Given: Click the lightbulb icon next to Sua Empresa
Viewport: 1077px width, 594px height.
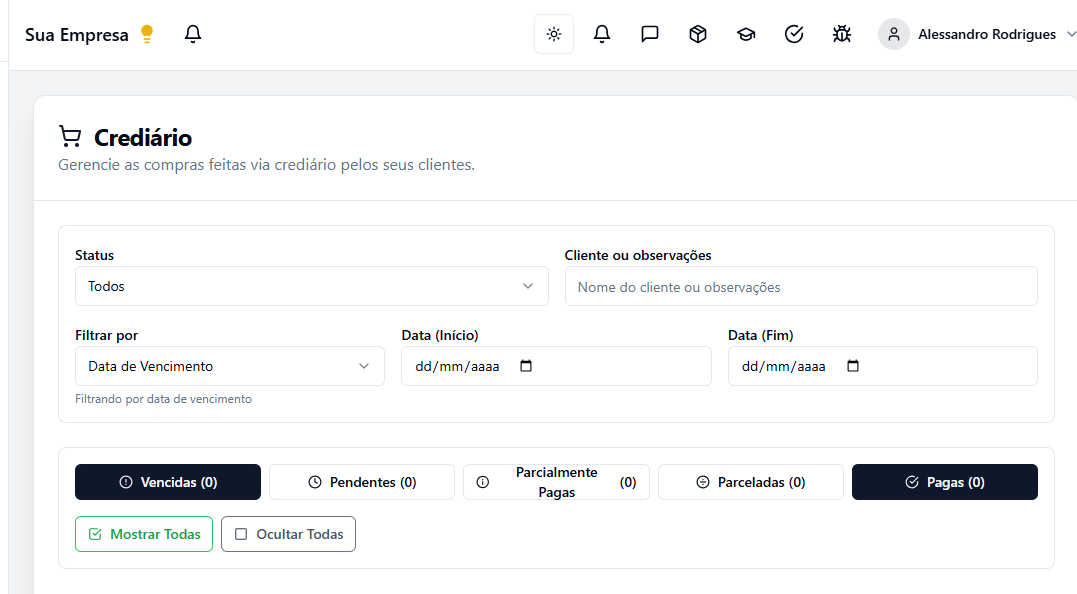Looking at the screenshot, I should pyautogui.click(x=147, y=33).
